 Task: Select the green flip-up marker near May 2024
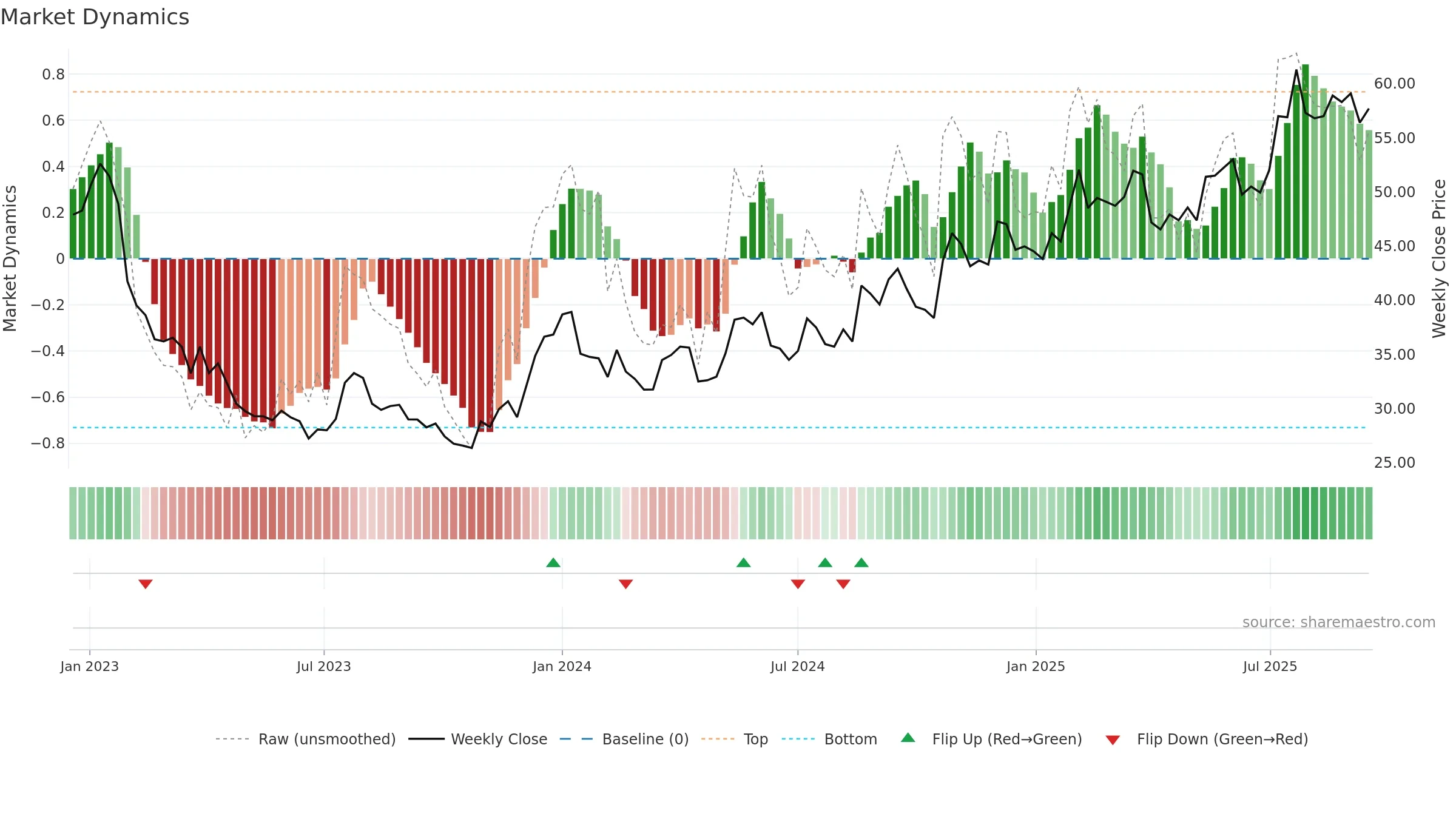(x=744, y=562)
